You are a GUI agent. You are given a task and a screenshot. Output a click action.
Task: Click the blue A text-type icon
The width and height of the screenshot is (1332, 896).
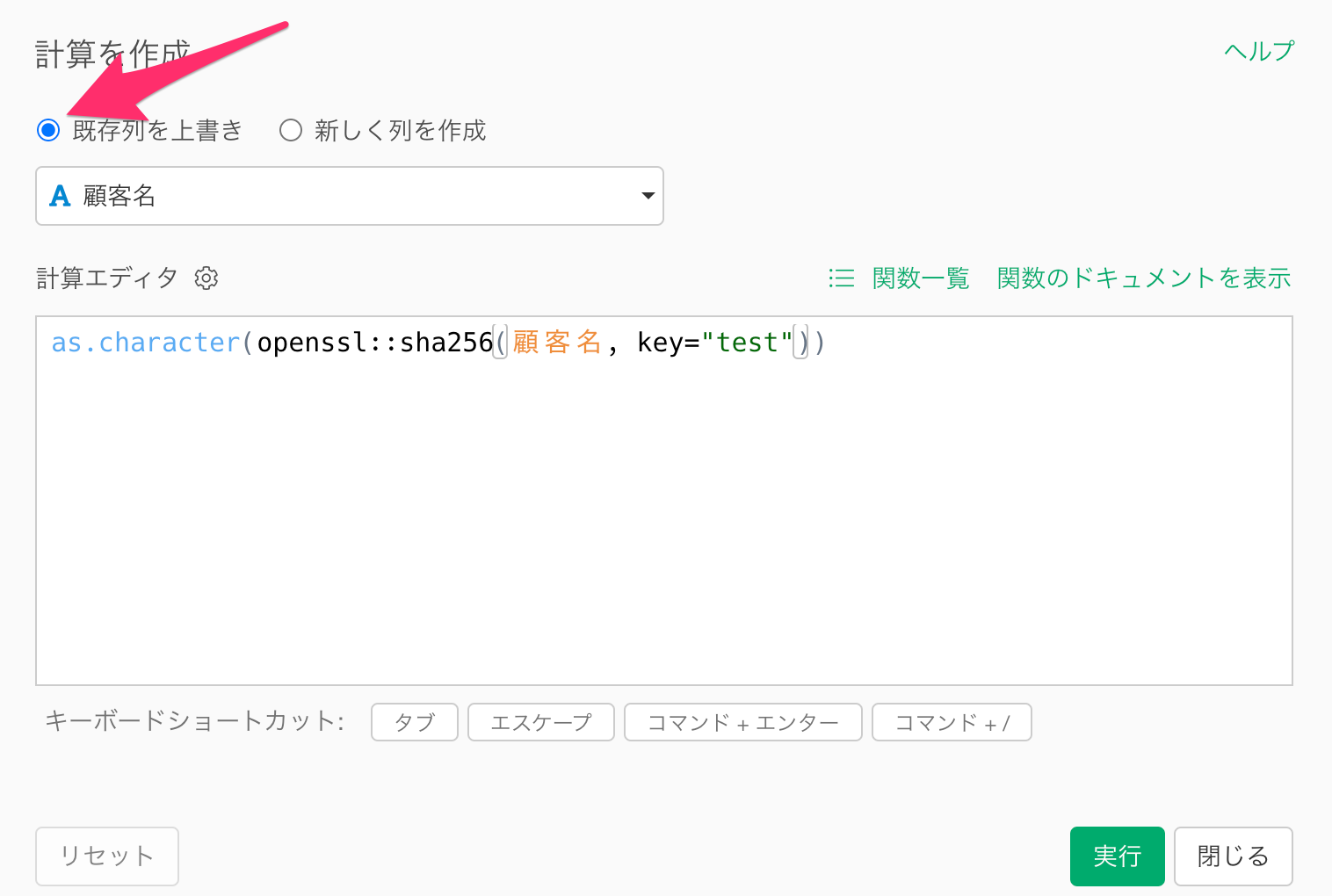(60, 196)
